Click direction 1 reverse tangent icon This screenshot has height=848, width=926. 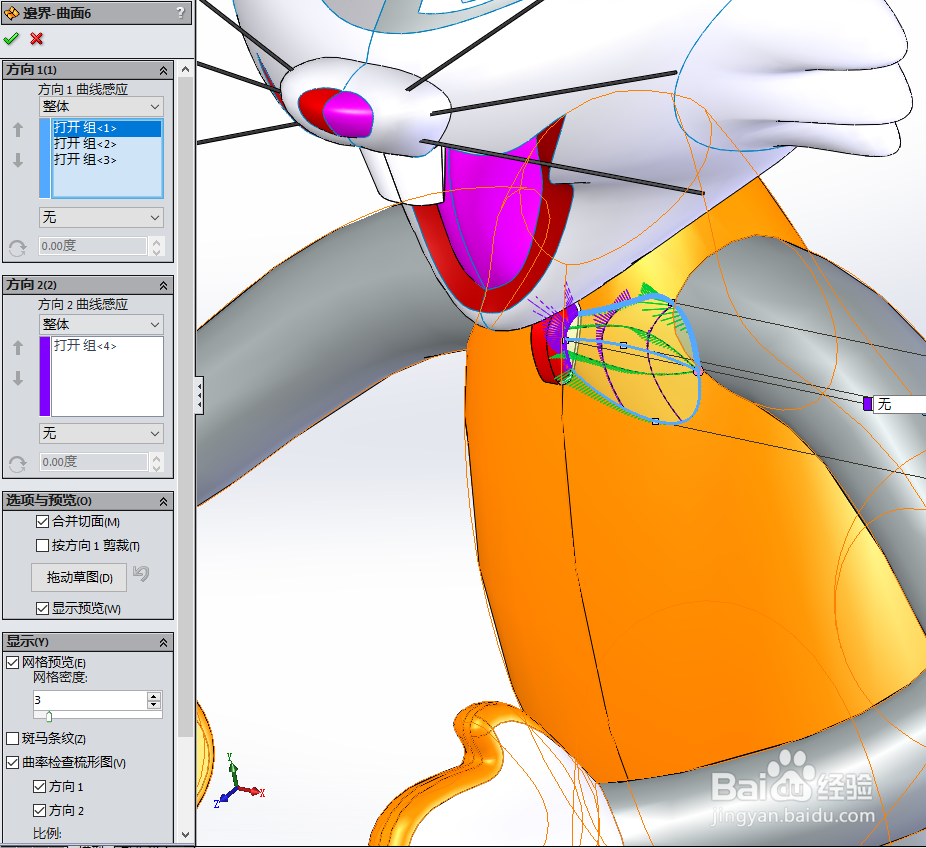coord(17,247)
